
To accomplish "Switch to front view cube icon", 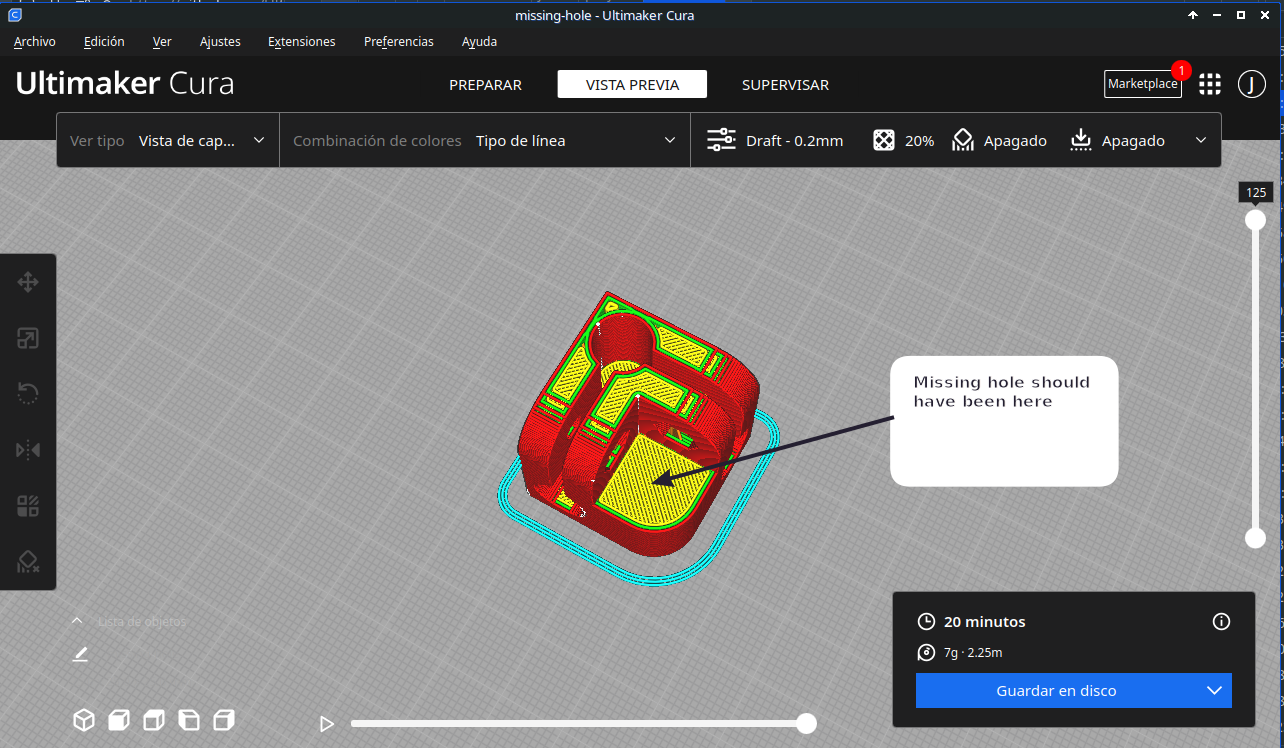I will coord(119,720).
